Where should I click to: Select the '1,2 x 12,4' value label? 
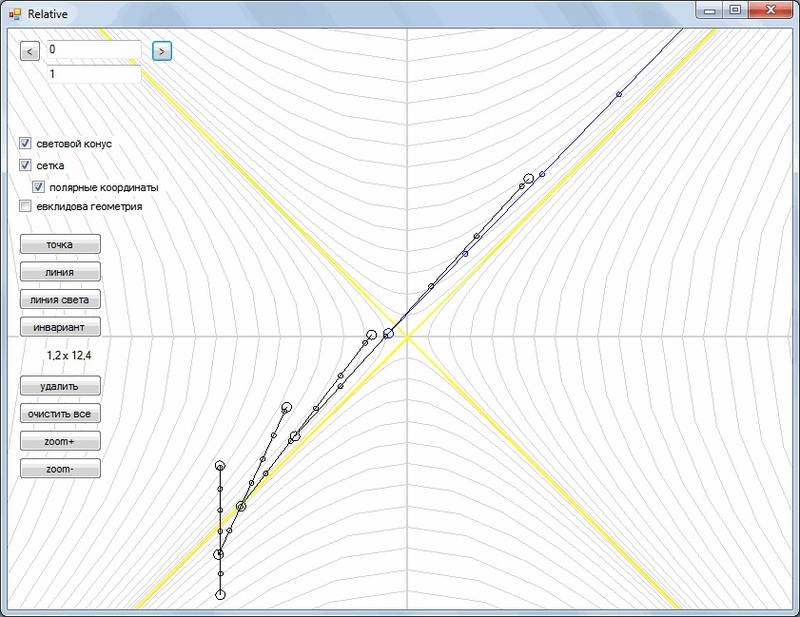tap(69, 356)
